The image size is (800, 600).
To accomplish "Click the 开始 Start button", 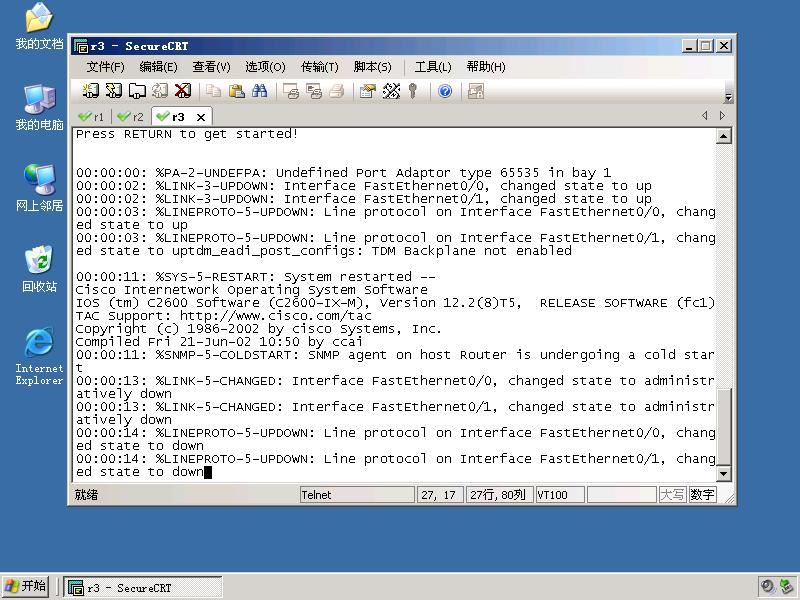I will pos(26,586).
